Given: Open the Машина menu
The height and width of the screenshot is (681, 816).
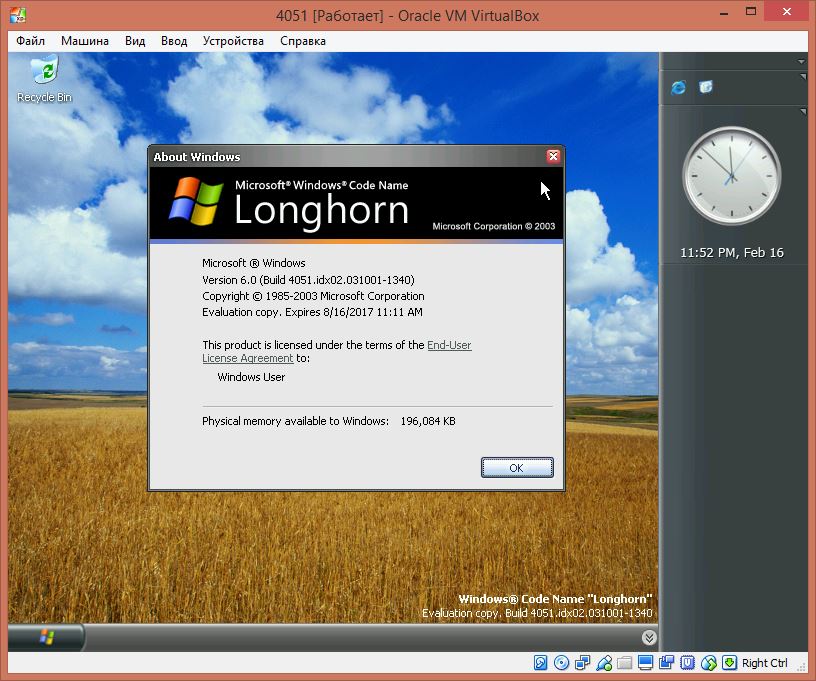Looking at the screenshot, I should coord(85,41).
